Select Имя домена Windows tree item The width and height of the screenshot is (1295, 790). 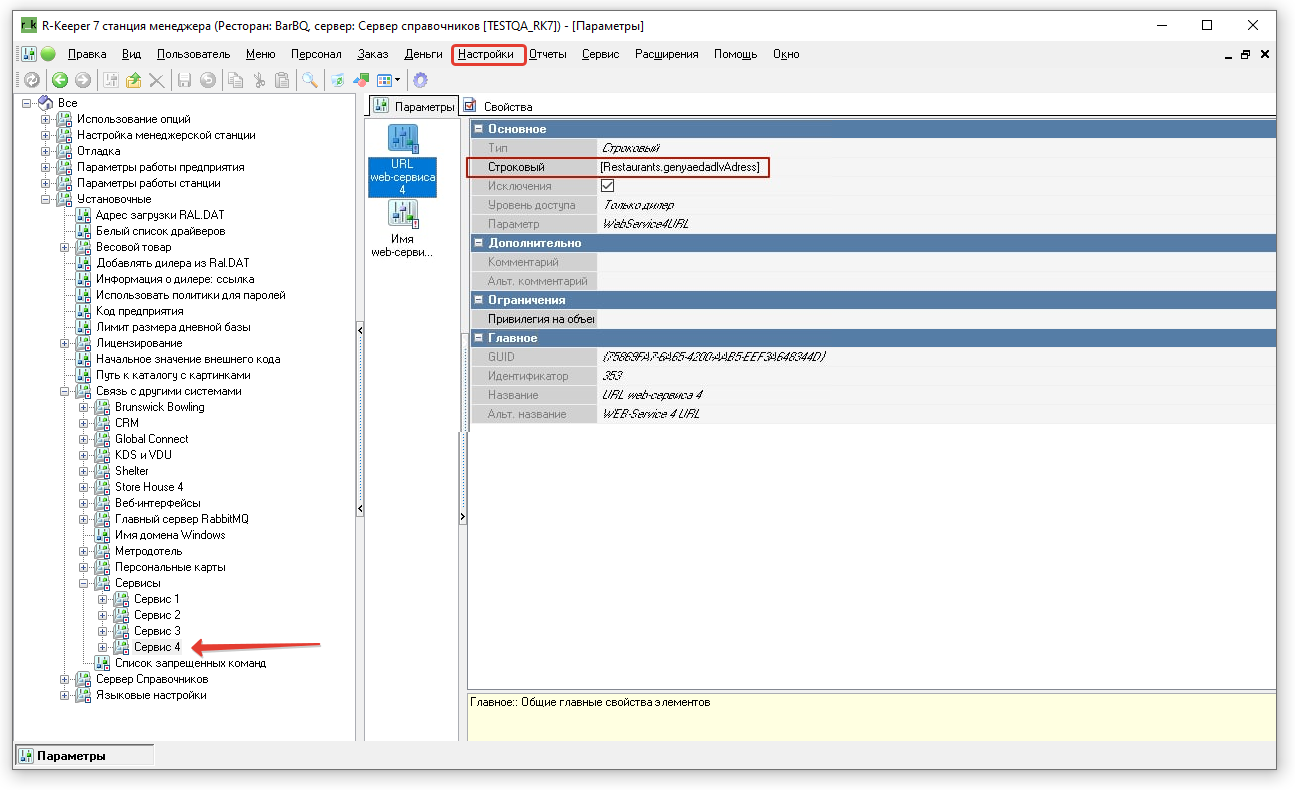click(x=170, y=535)
